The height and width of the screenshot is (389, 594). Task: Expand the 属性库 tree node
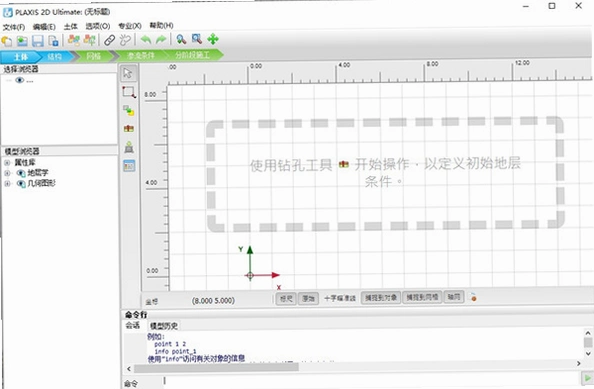7,163
